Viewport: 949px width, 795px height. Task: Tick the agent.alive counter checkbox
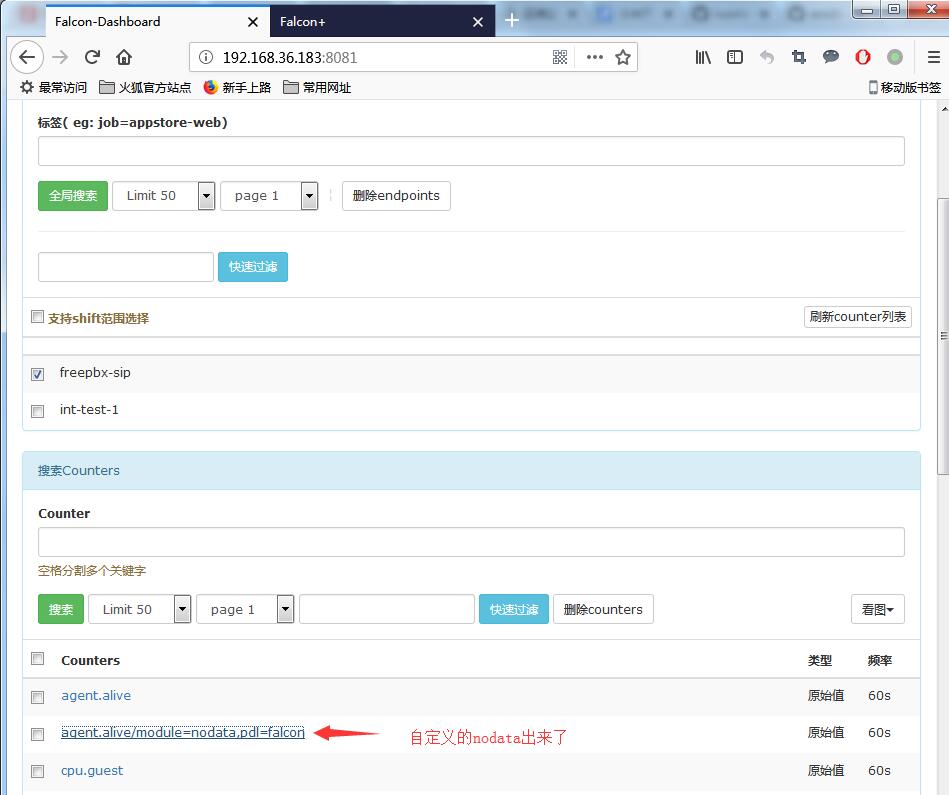click(x=38, y=697)
